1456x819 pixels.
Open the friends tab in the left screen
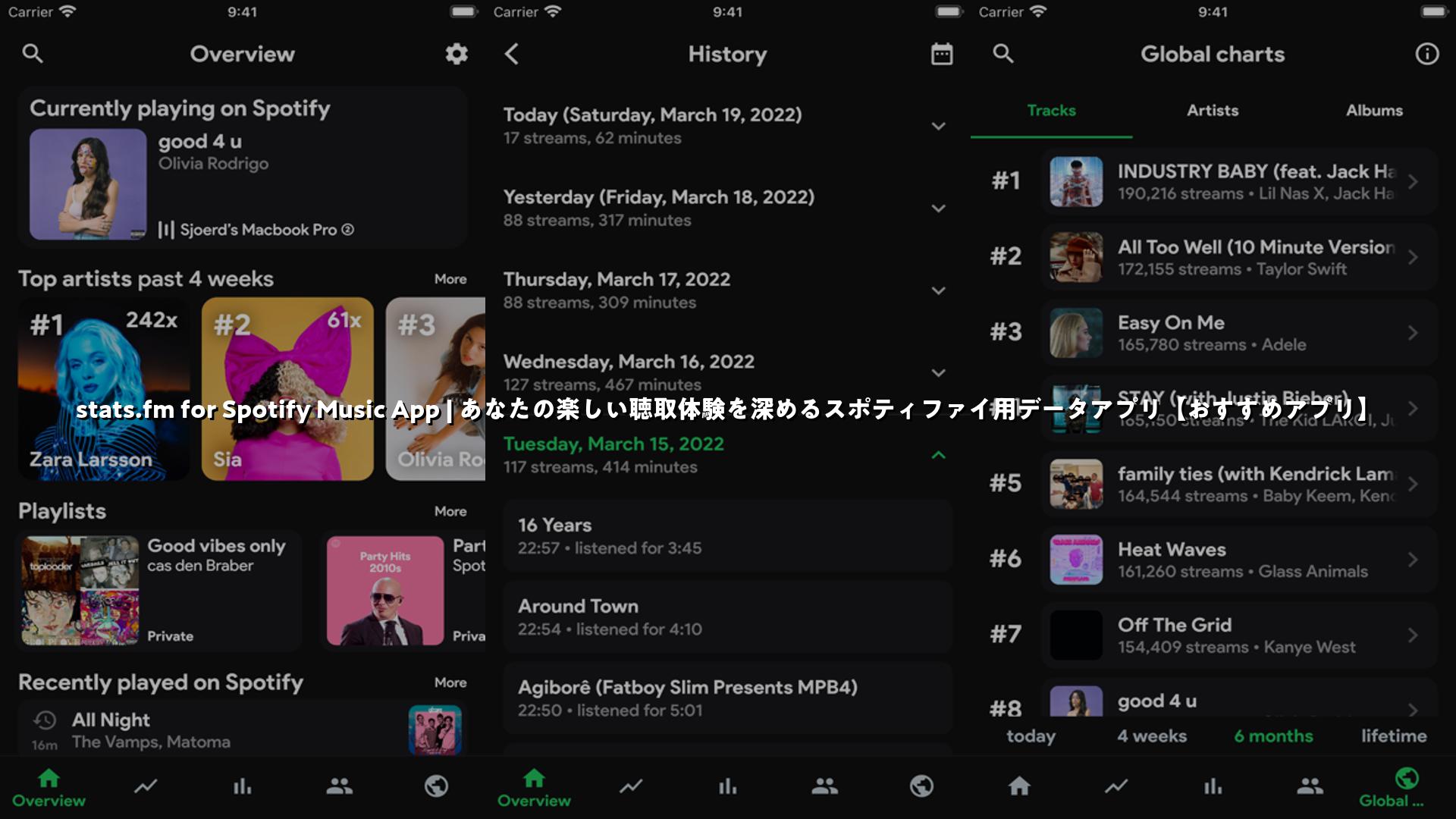pos(340,786)
